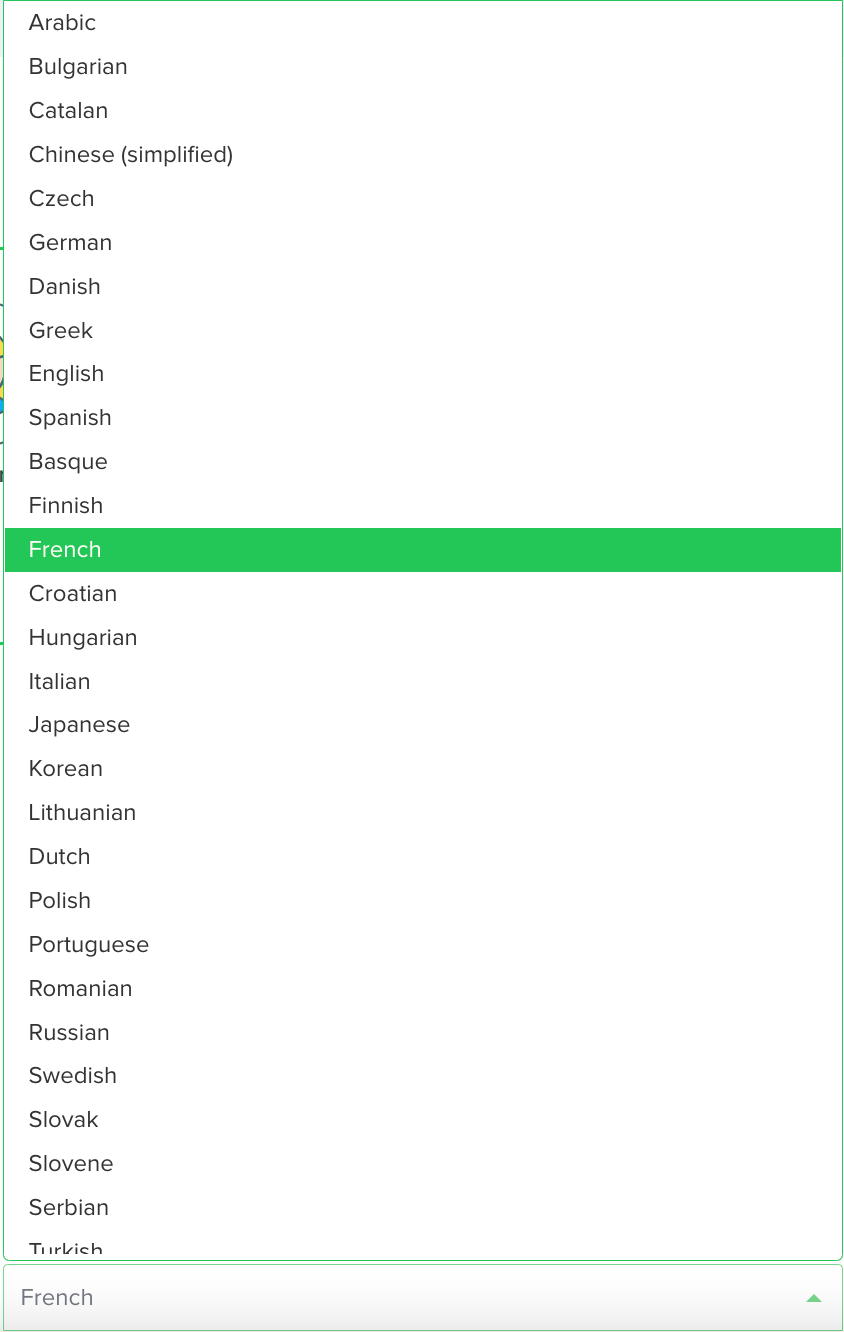Select Czech language entry
This screenshot has height=1332, width=844.
point(422,198)
